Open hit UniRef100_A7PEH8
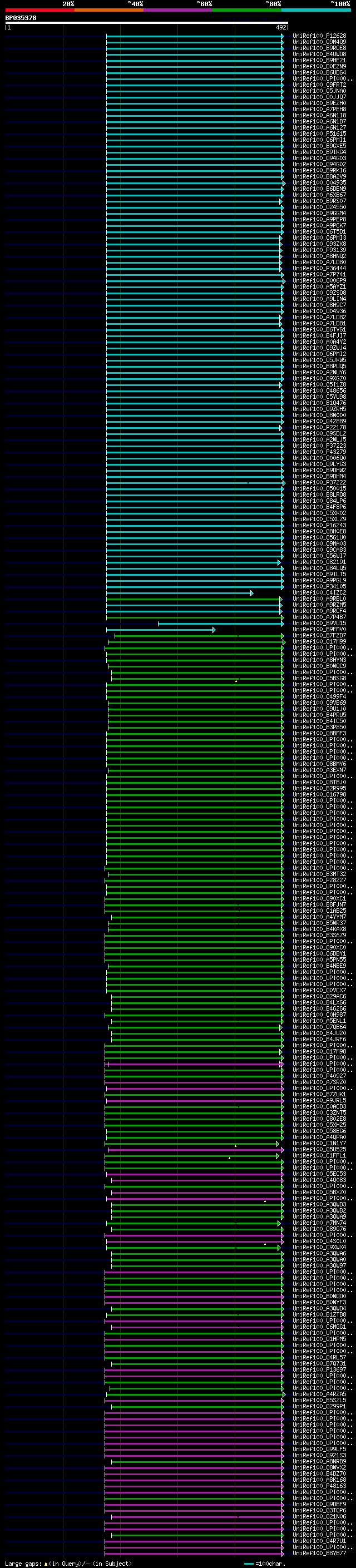 tap(319, 110)
